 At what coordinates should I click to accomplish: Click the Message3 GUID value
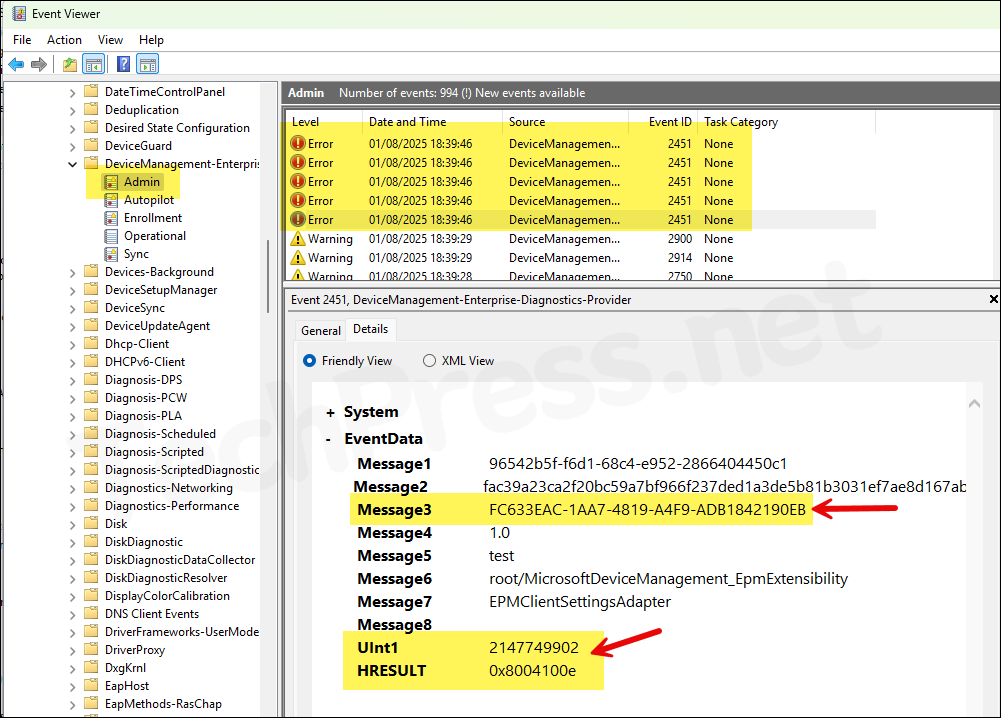point(647,510)
